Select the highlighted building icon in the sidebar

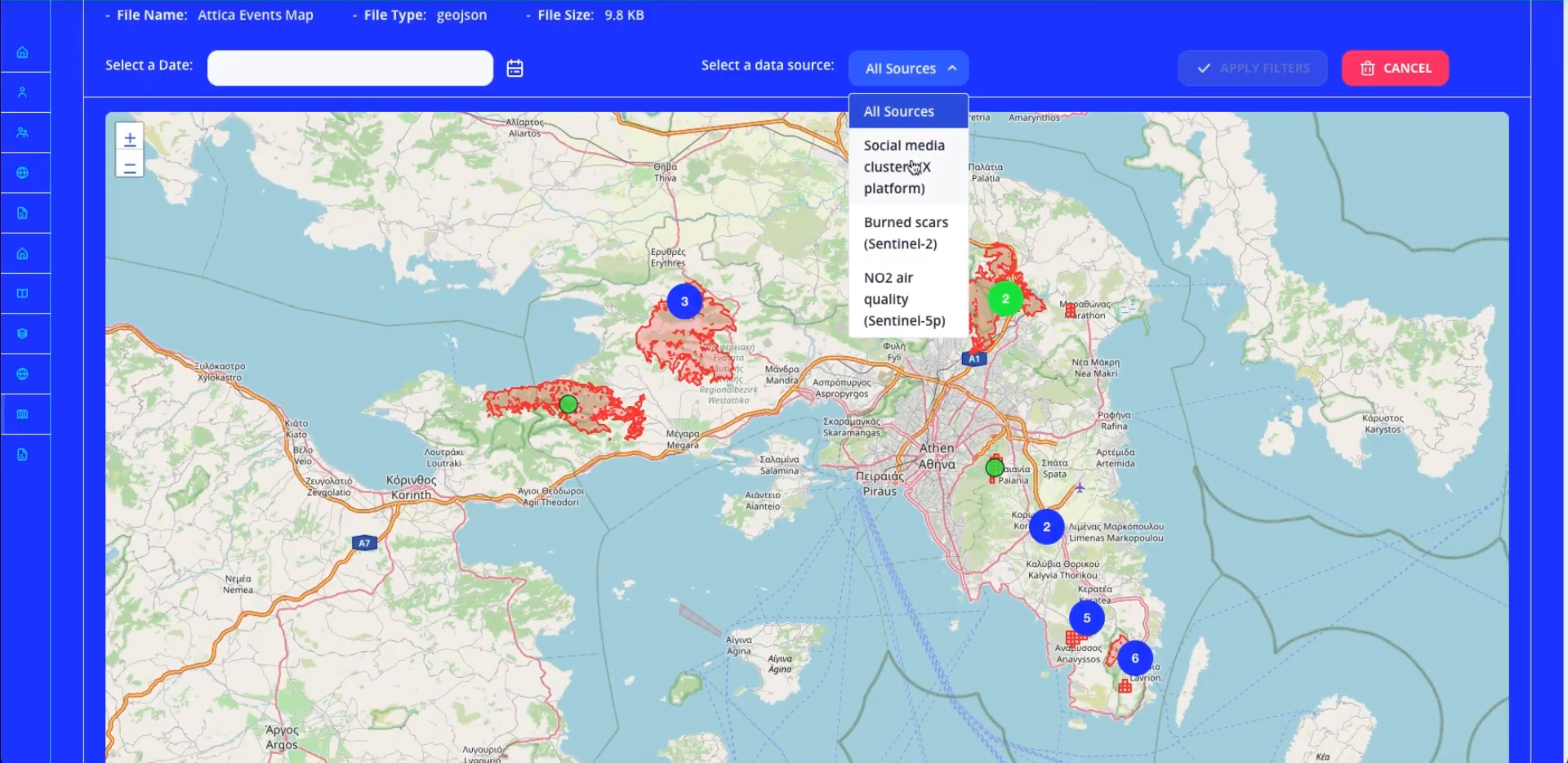[22, 415]
